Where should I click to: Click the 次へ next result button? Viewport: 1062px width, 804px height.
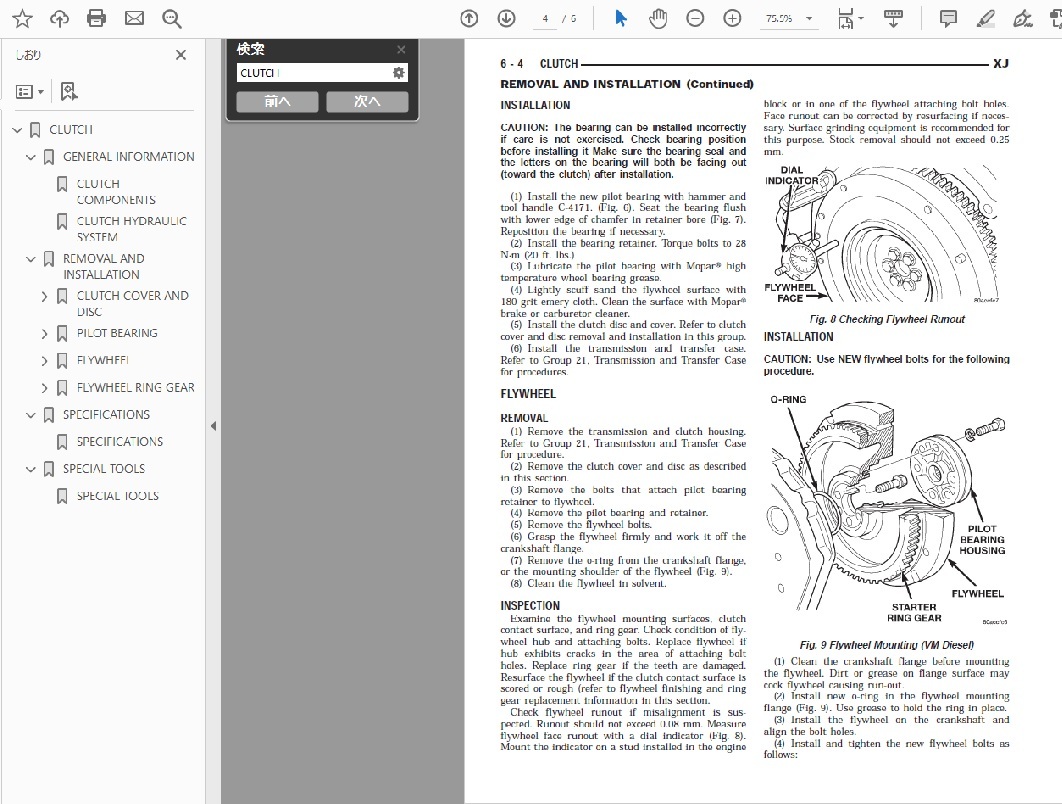[367, 101]
